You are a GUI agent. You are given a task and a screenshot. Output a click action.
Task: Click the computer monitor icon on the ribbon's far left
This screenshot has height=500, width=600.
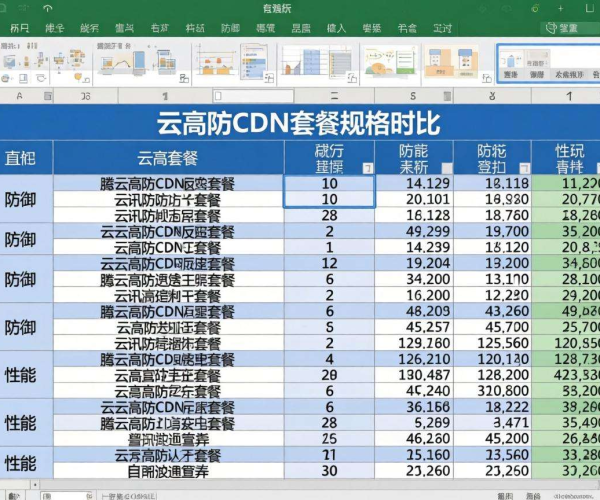(8, 62)
